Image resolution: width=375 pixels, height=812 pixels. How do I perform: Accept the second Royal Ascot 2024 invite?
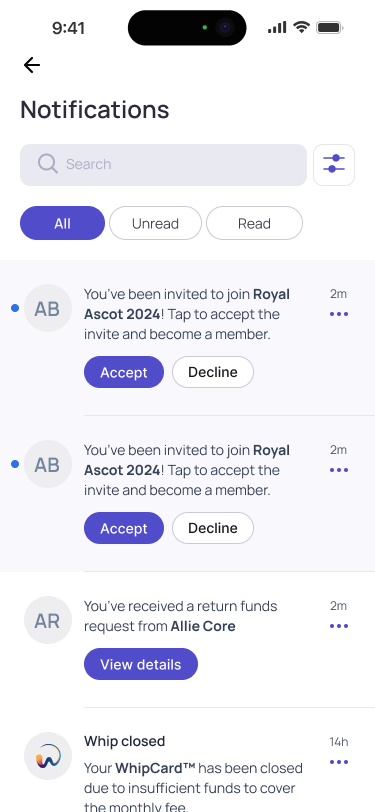124,528
